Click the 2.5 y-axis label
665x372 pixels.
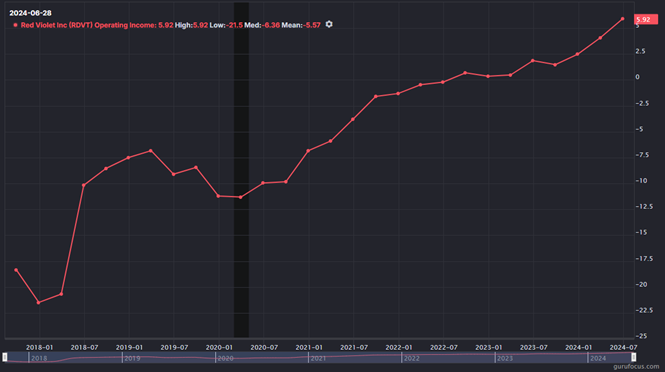(640, 51)
